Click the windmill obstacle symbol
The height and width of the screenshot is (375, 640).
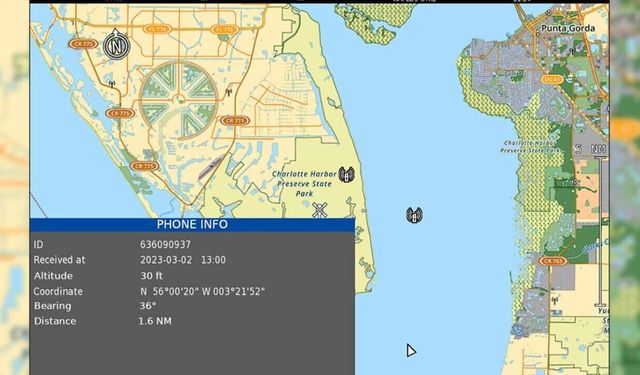coord(320,210)
